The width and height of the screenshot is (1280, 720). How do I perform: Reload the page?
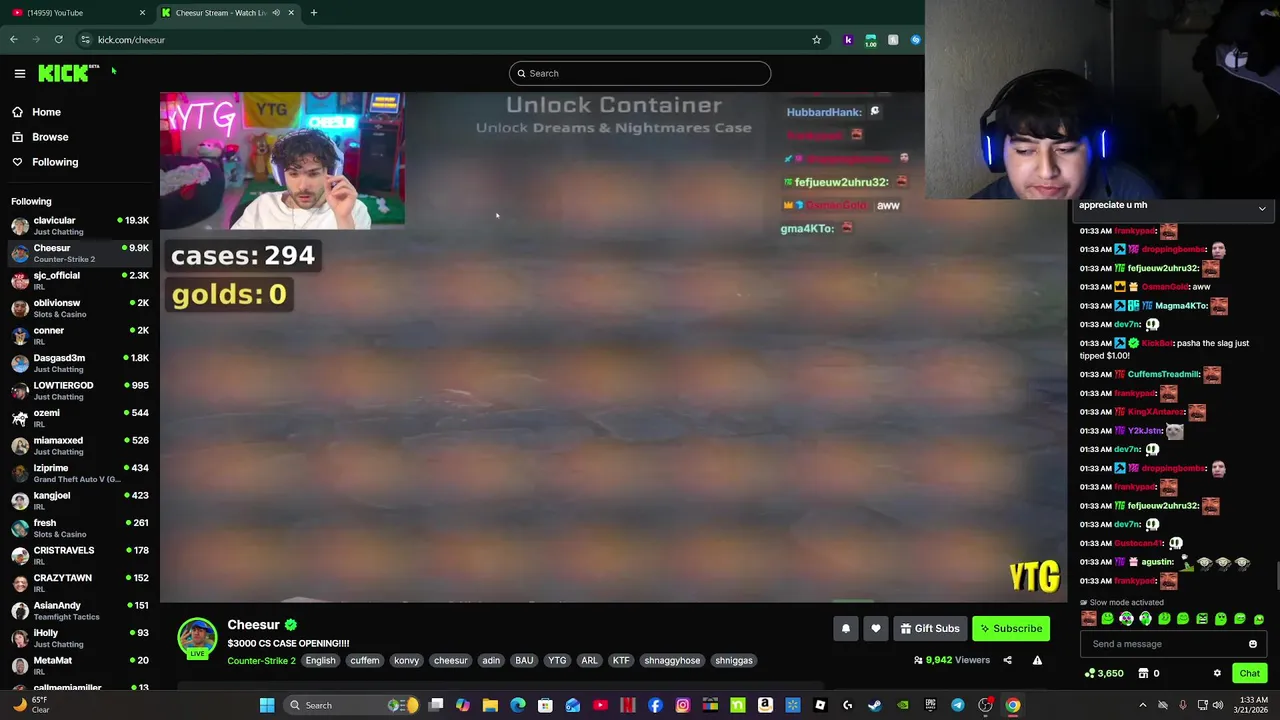58,40
